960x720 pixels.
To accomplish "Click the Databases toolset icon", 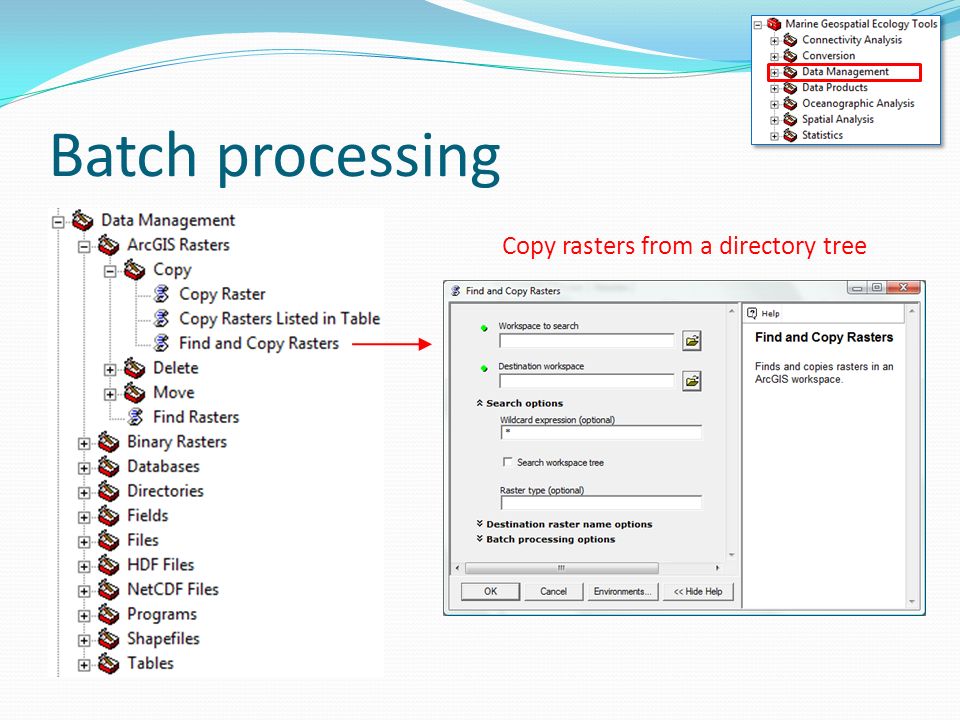I will (108, 467).
